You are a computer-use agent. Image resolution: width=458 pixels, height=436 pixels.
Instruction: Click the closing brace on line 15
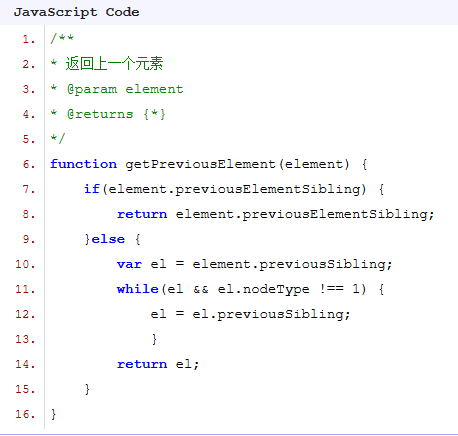[87, 389]
